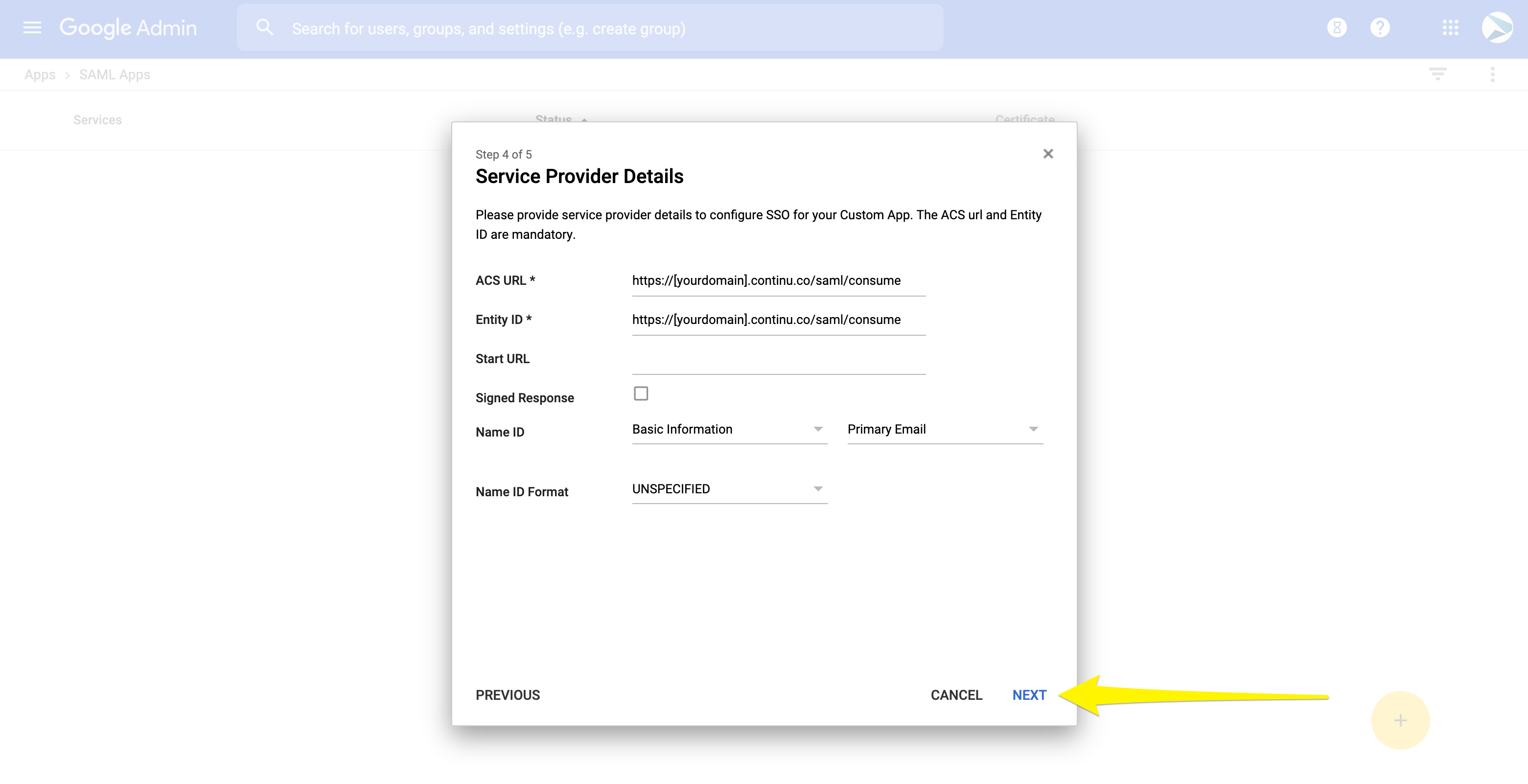
Task: Open the help question mark icon
Action: (1380, 28)
